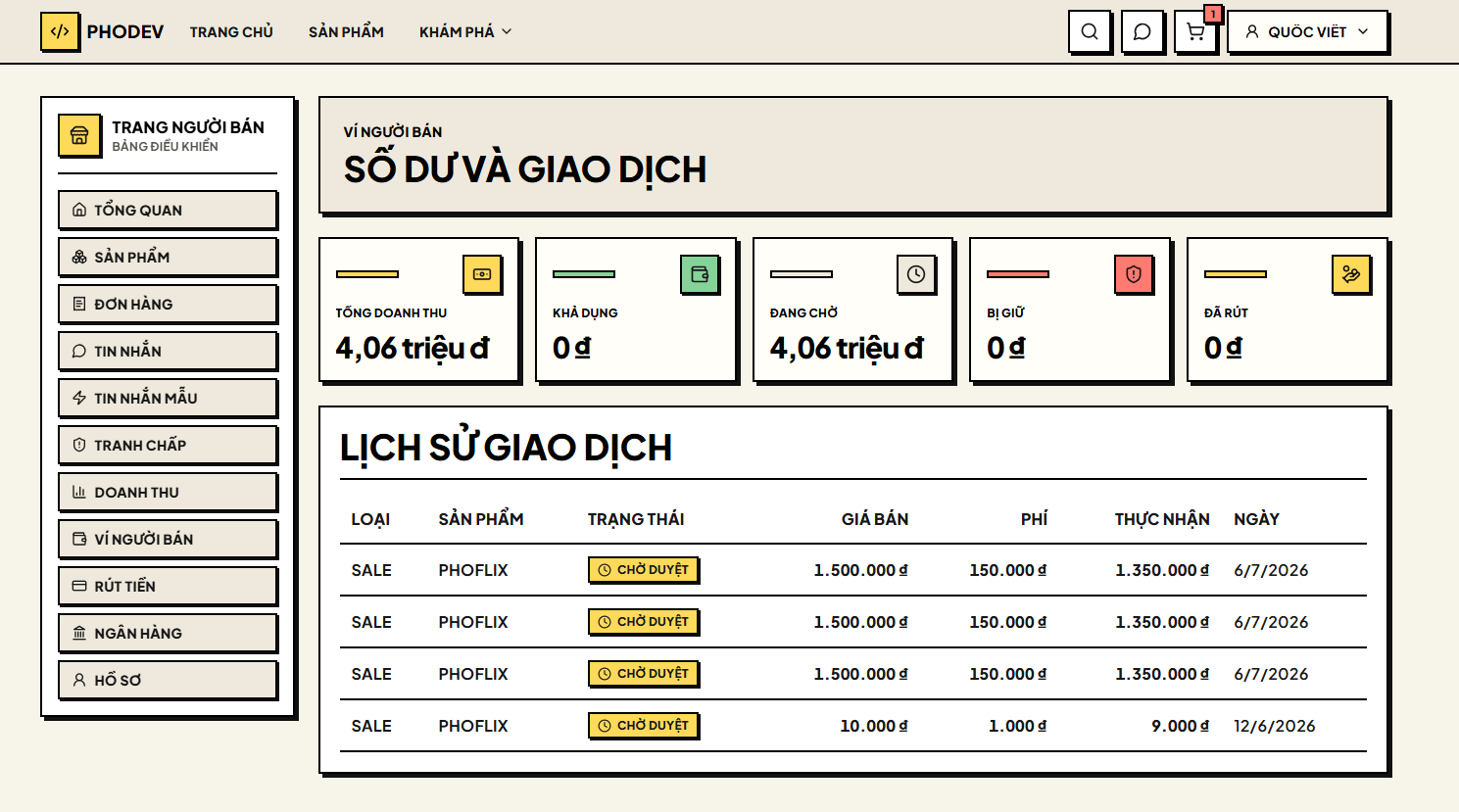Click the Số dư và giao dịch title

[525, 169]
